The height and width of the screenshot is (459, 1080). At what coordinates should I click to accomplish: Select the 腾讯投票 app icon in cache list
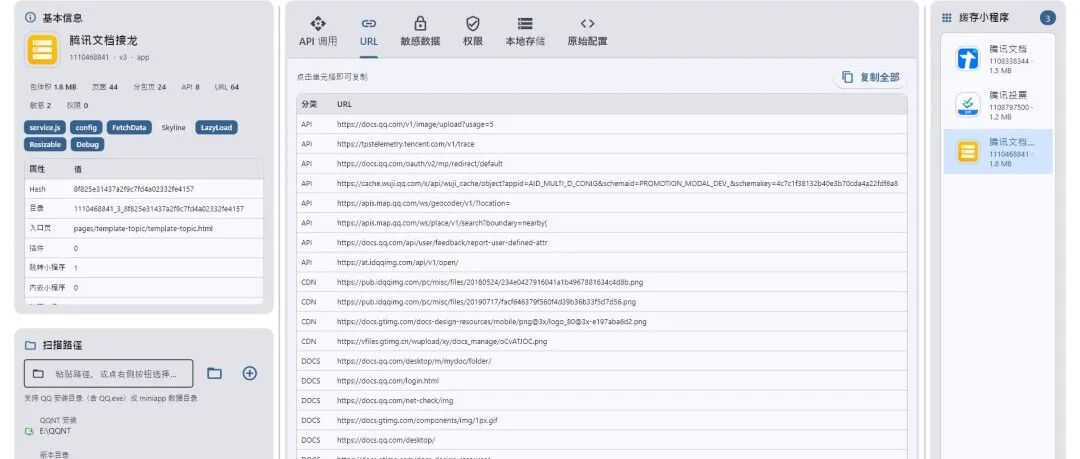coord(968,105)
